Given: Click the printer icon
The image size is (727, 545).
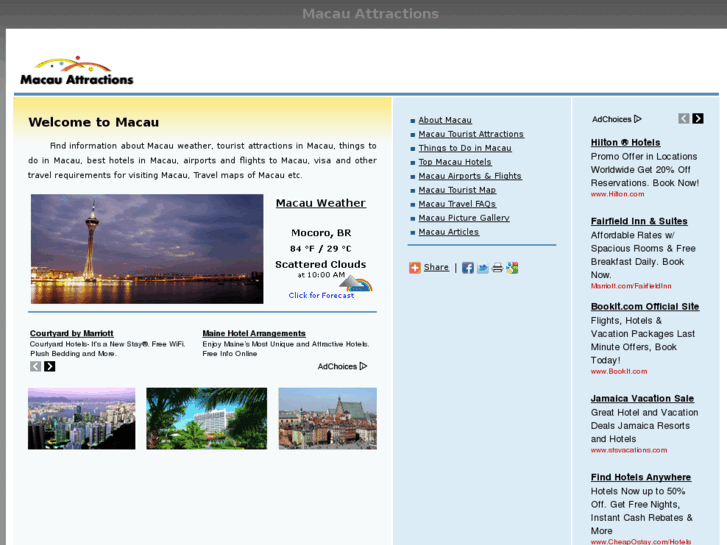Looking at the screenshot, I should pyautogui.click(x=497, y=268).
